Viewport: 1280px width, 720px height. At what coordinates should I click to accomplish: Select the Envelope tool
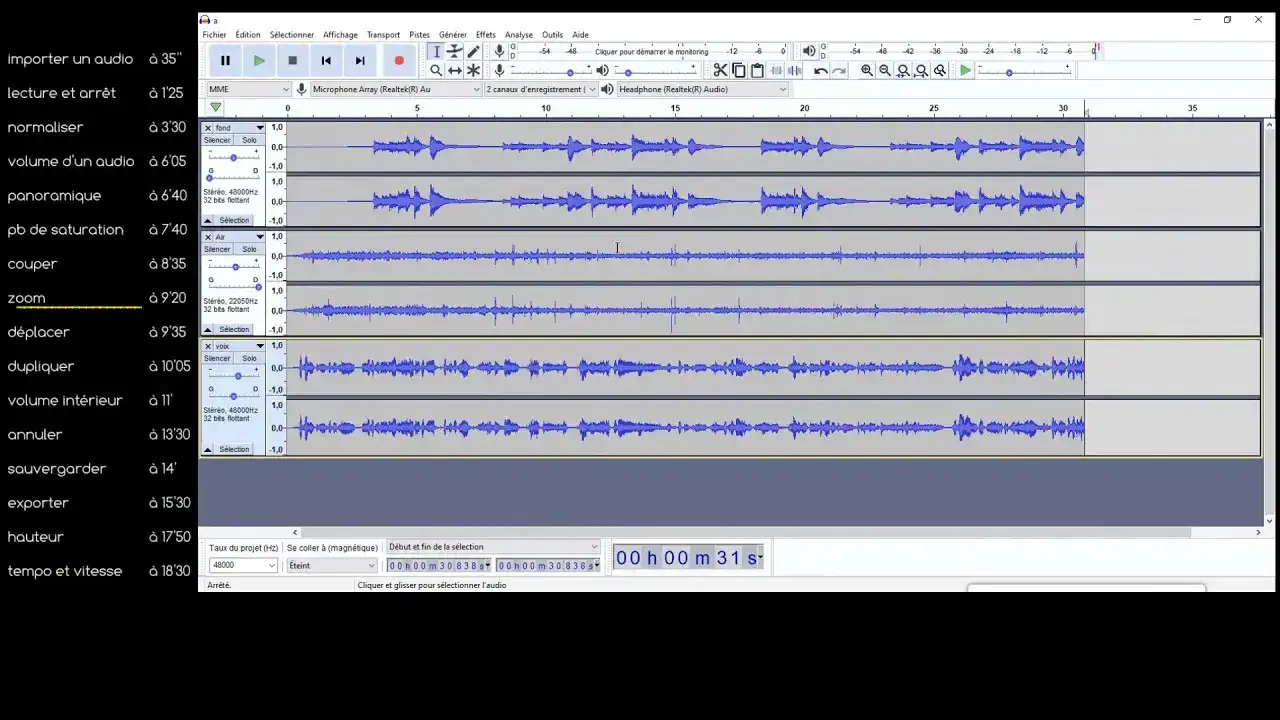coord(455,51)
